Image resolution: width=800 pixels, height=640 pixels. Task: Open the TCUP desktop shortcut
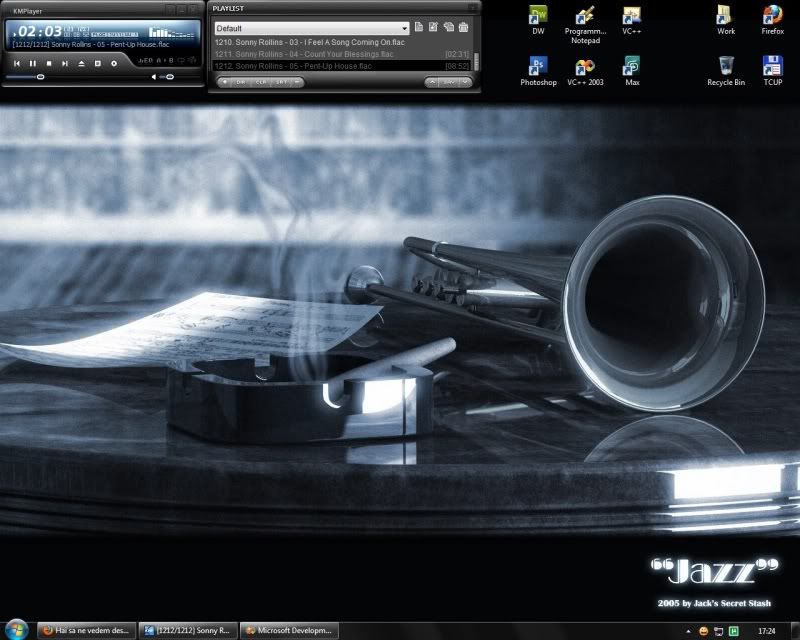pyautogui.click(x=772, y=71)
